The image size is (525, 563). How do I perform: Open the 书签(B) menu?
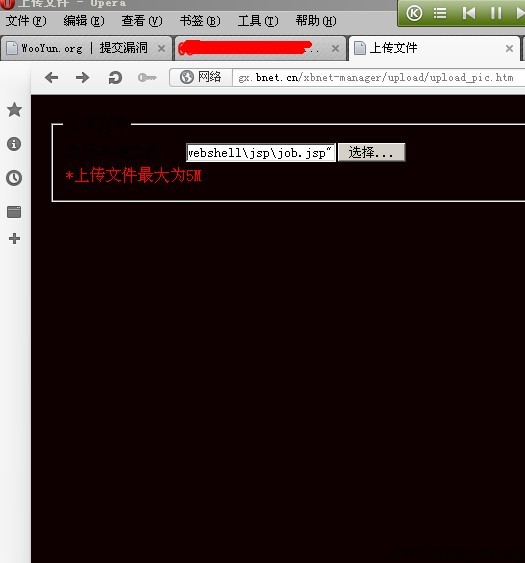(200, 21)
